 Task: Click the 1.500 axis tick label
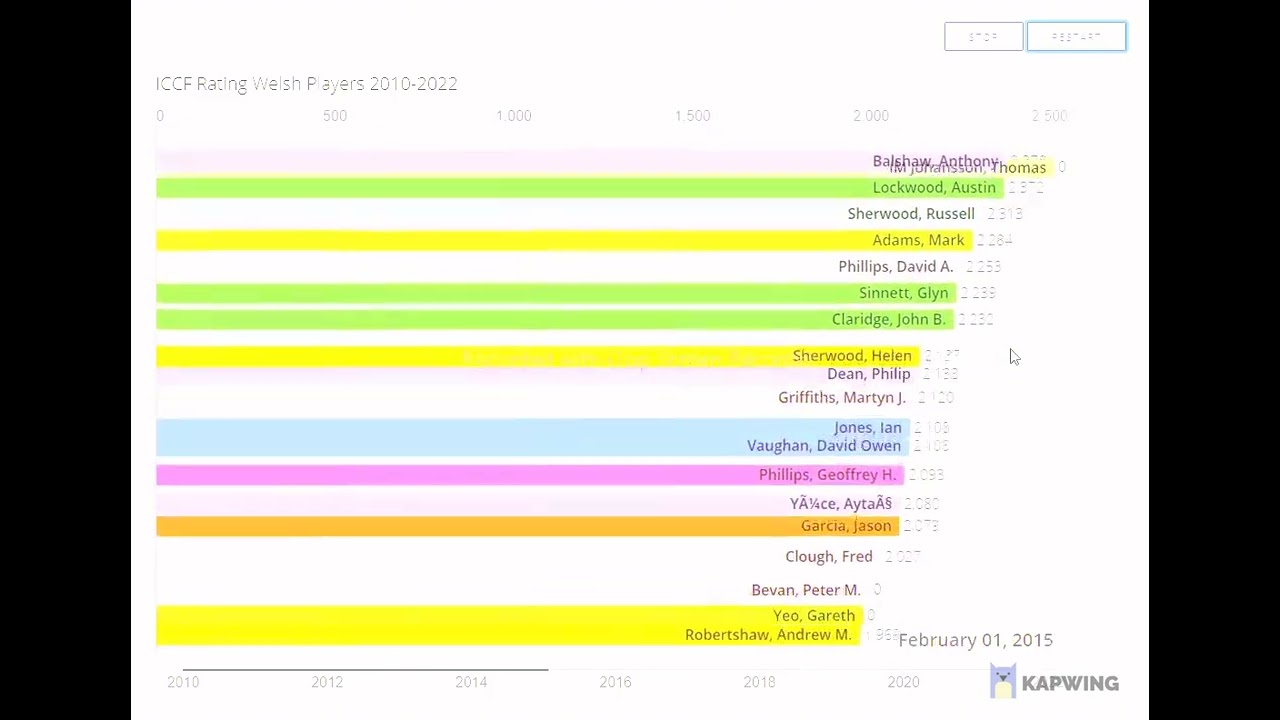coord(692,116)
